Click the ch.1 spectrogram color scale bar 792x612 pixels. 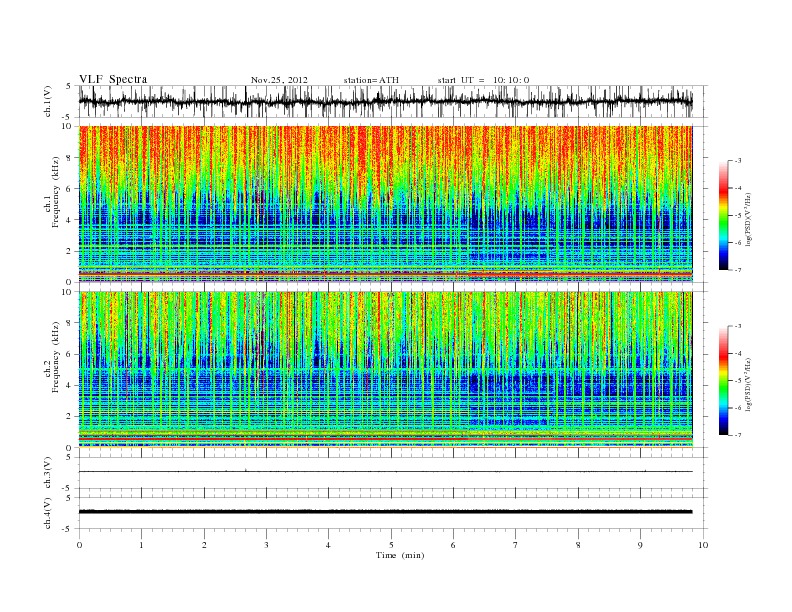click(723, 215)
